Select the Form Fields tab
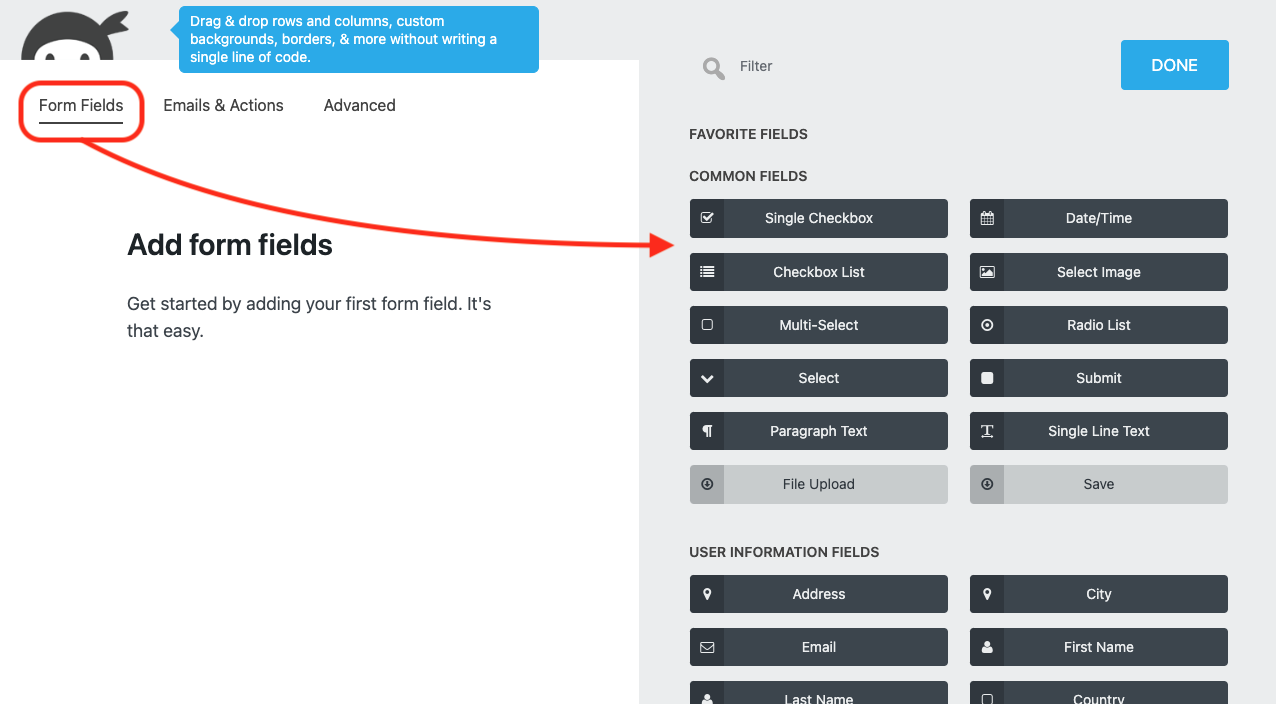Viewport: 1276px width, 704px height. click(81, 105)
